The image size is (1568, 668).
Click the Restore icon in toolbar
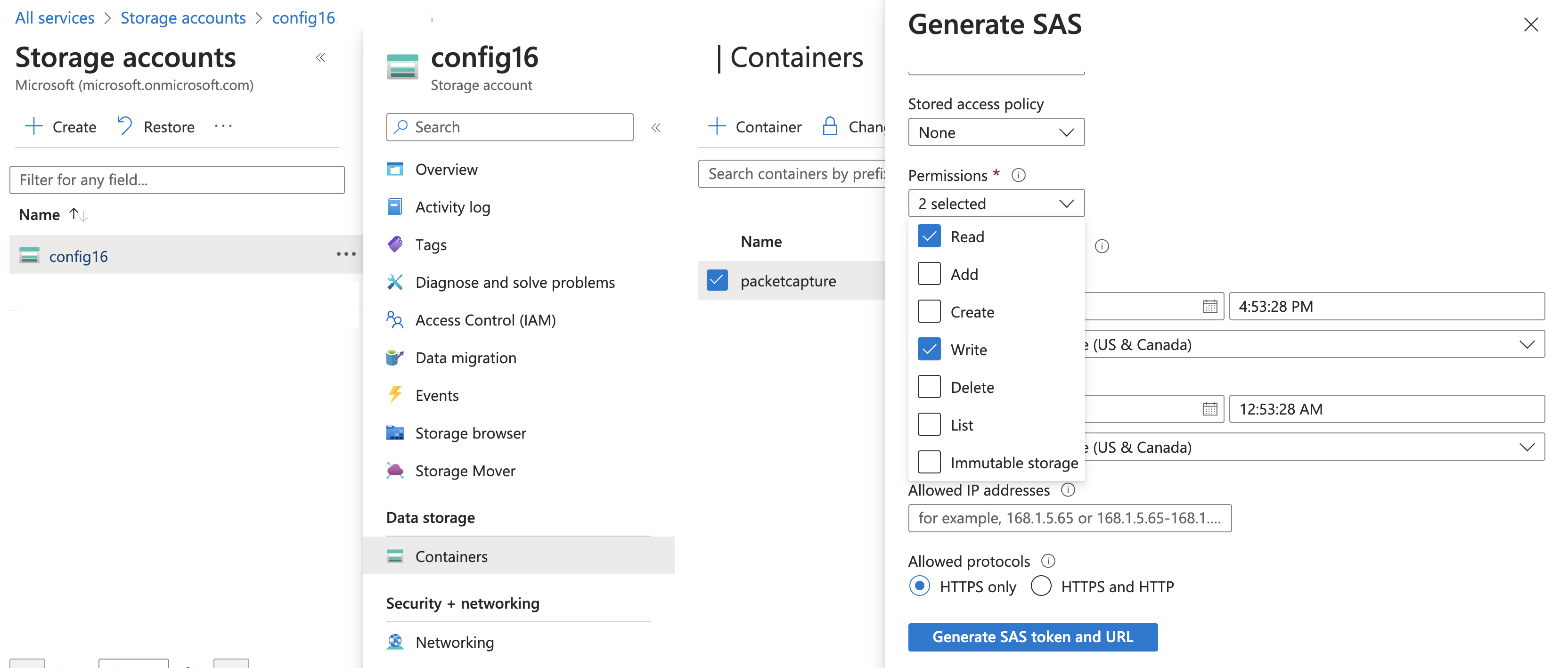tap(125, 126)
